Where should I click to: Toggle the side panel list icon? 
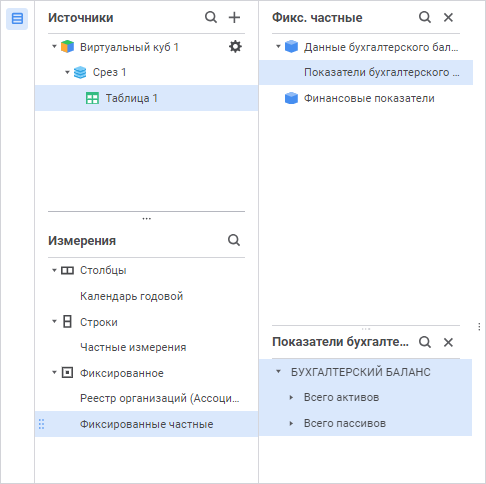click(17, 19)
